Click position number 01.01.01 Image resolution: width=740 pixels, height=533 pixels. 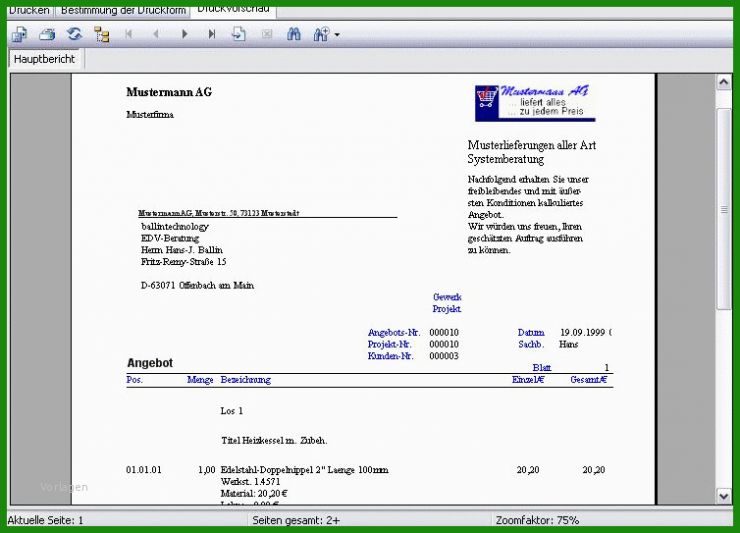(x=143, y=470)
